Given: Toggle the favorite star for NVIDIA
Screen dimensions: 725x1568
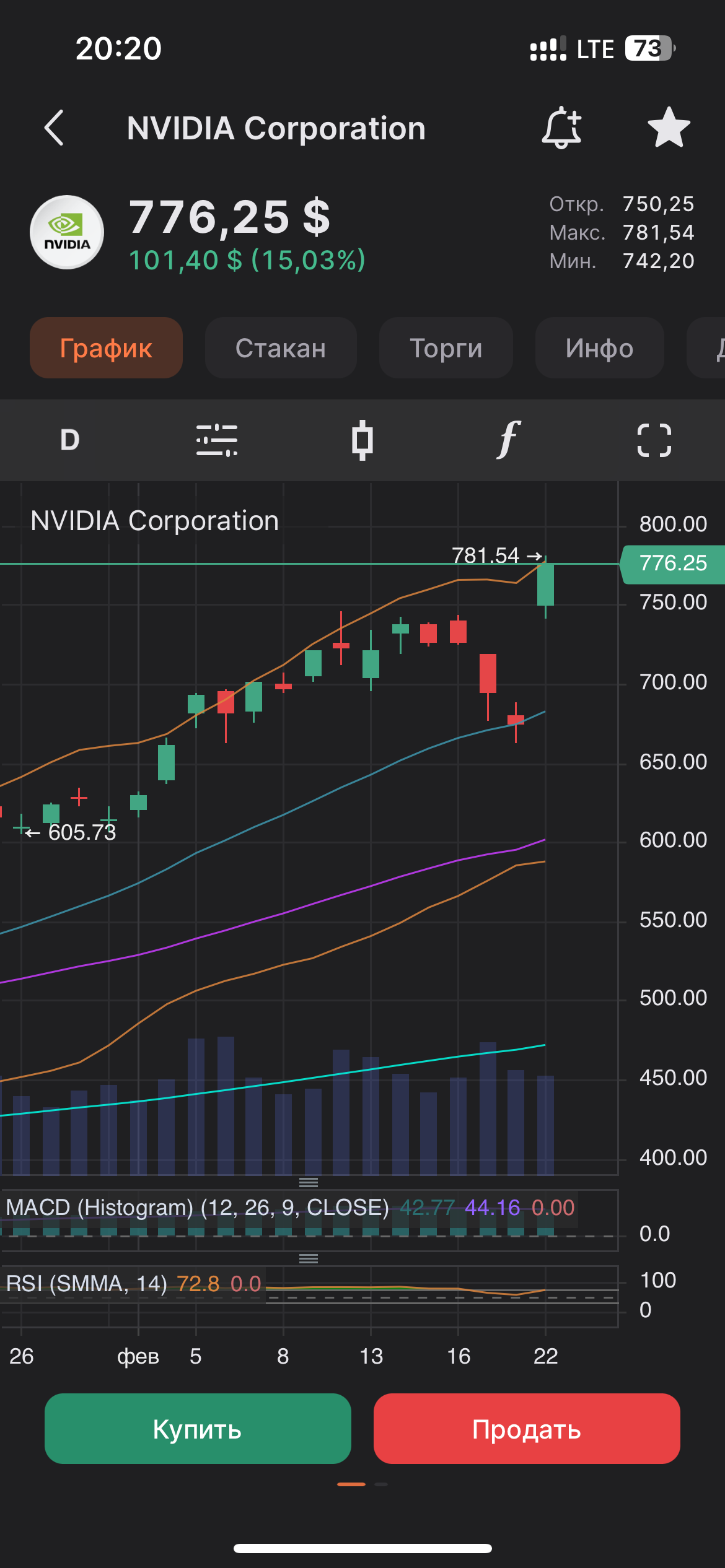Looking at the screenshot, I should [669, 128].
